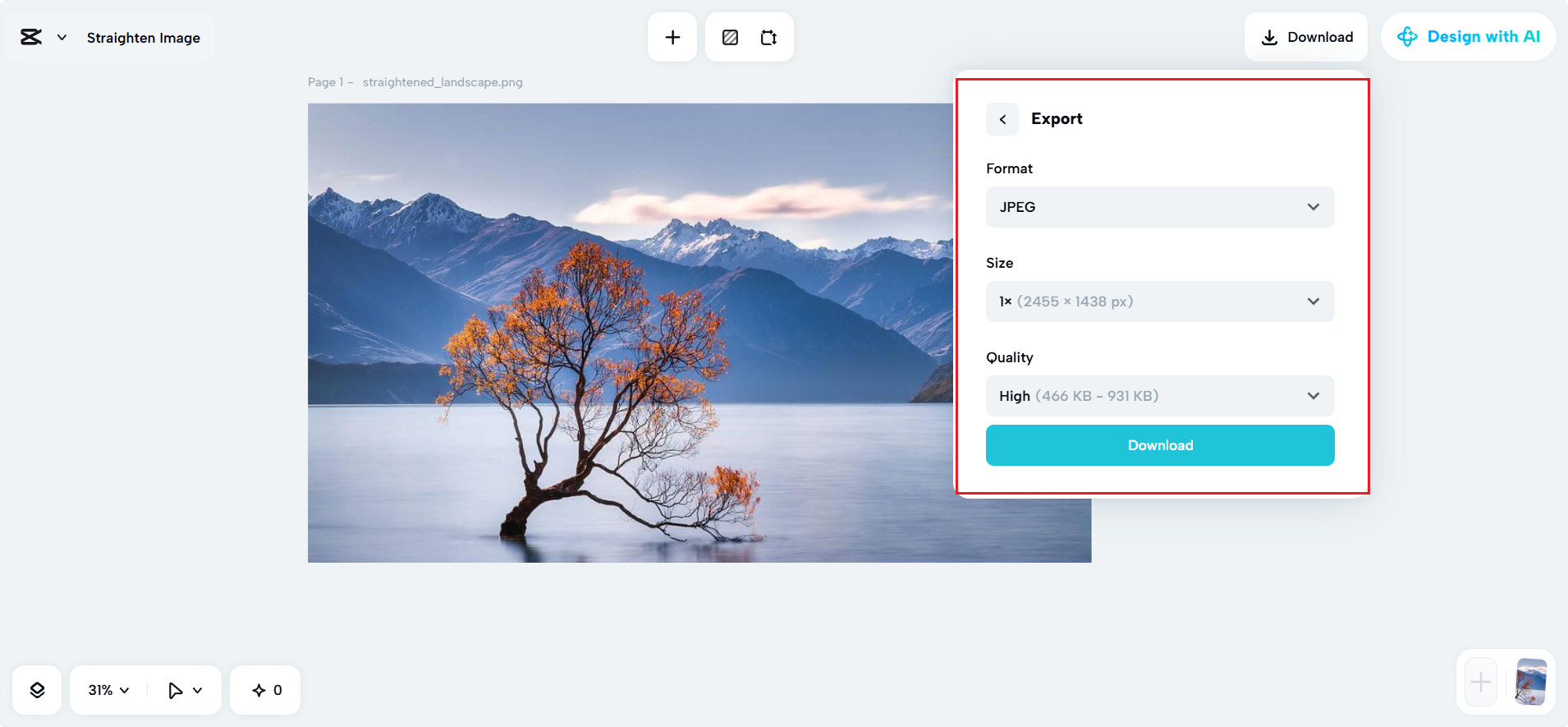Open the Format dropdown showing JPEG

pyautogui.click(x=1160, y=207)
